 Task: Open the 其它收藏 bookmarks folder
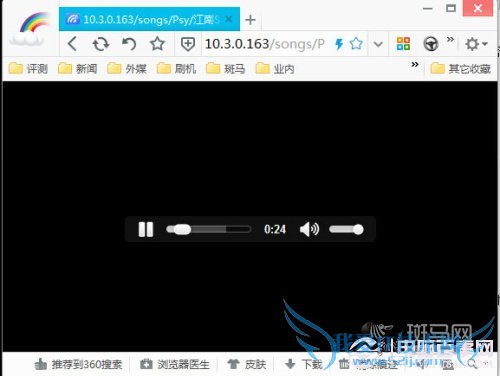pyautogui.click(x=461, y=69)
